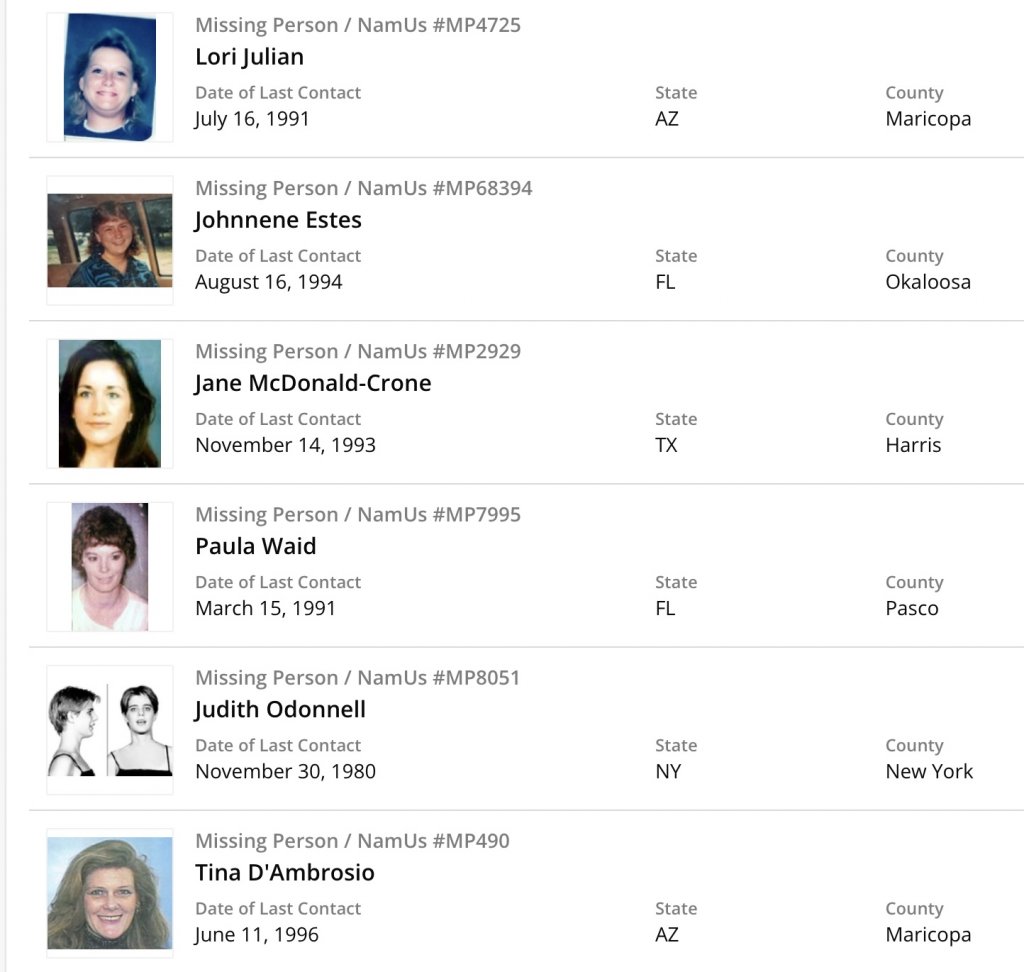Click the NamUs #MP8051 case label
This screenshot has width=1024, height=972.
[x=358, y=677]
